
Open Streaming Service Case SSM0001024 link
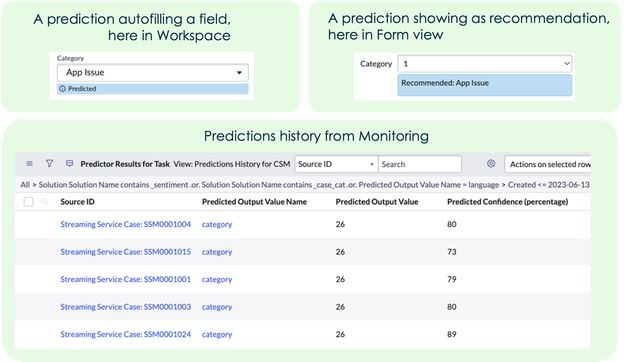[126, 334]
